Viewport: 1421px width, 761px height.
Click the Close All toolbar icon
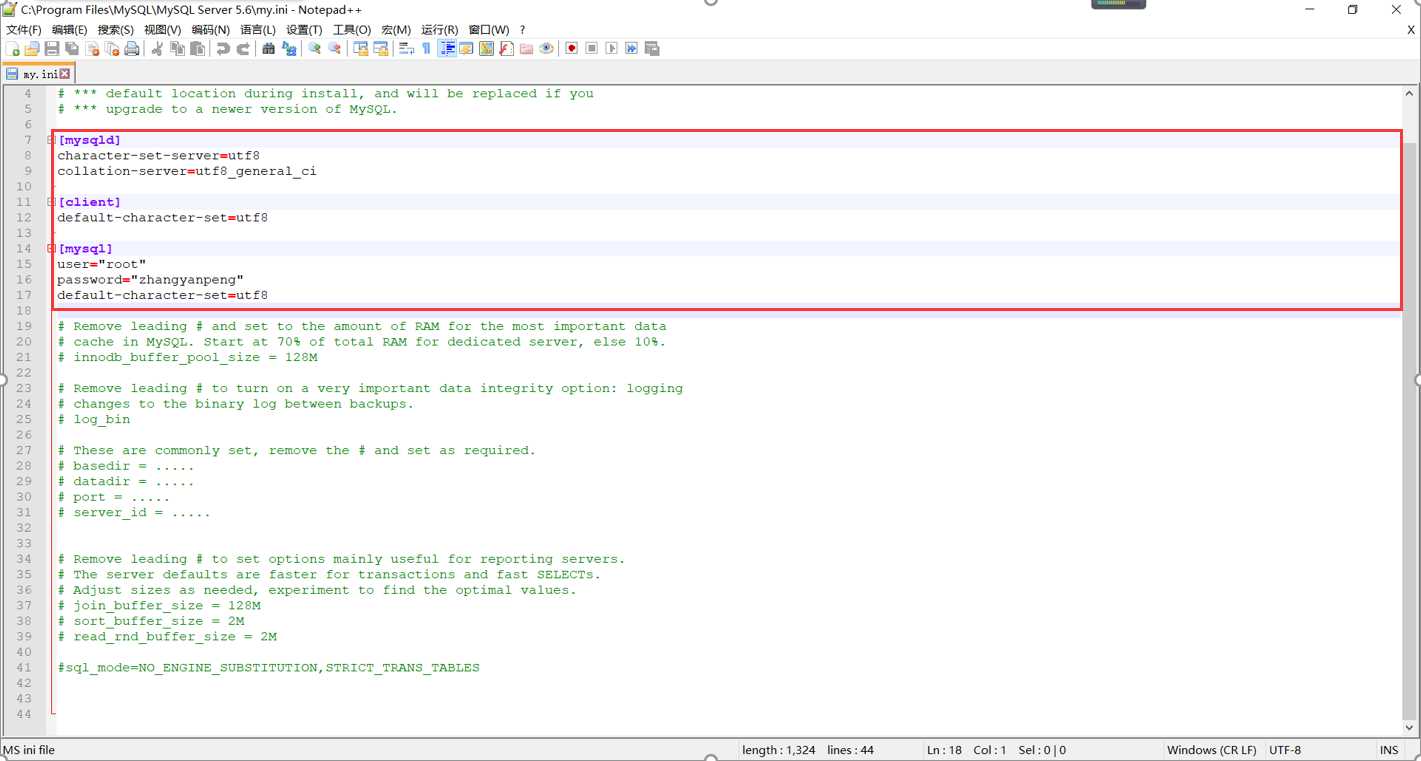coord(112,48)
